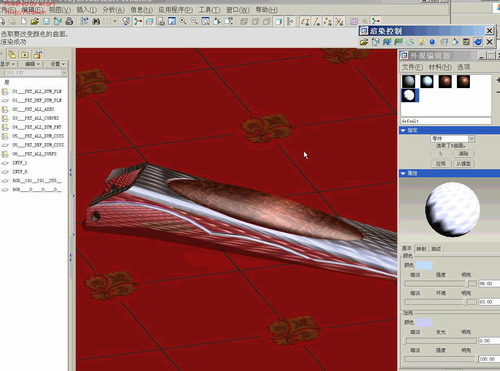This screenshot has width=500, height=371.
Task: Select the highlighted white material thumbnail
Action: (409, 96)
